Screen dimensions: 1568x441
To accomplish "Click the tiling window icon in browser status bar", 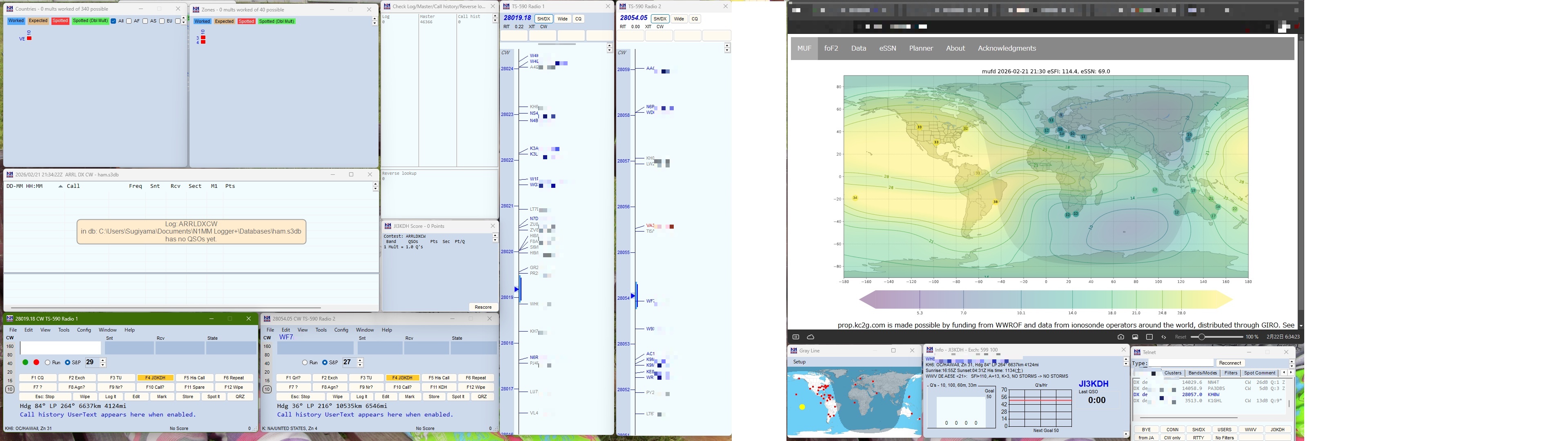I will [x=1149, y=337].
